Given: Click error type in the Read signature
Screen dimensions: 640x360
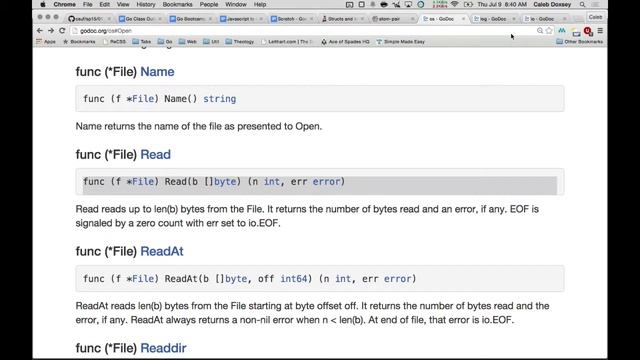Looking at the screenshot, I should pyautogui.click(x=326, y=182).
